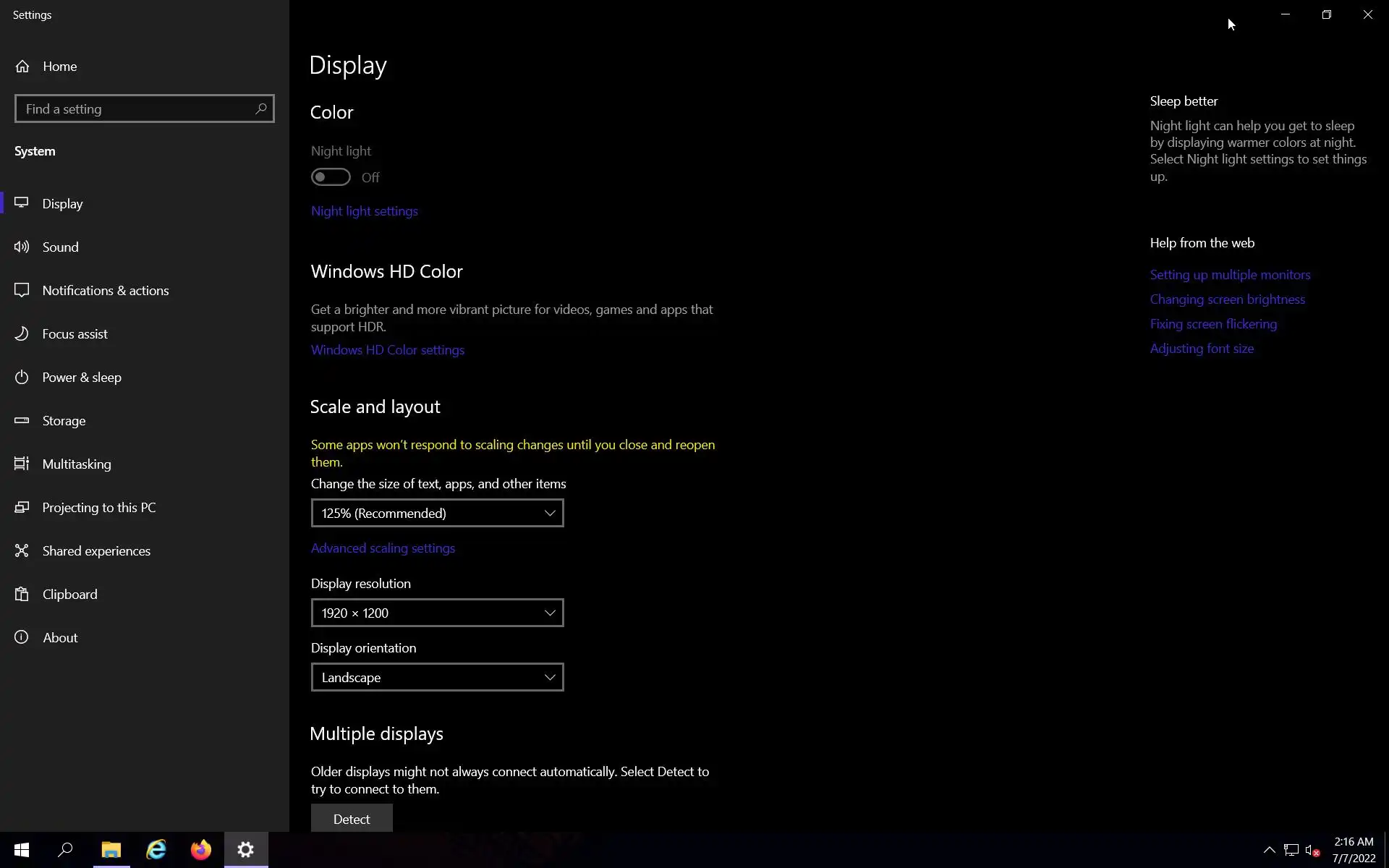This screenshot has height=868, width=1389.
Task: Click the Home icon in sidebar
Action: tap(22, 67)
